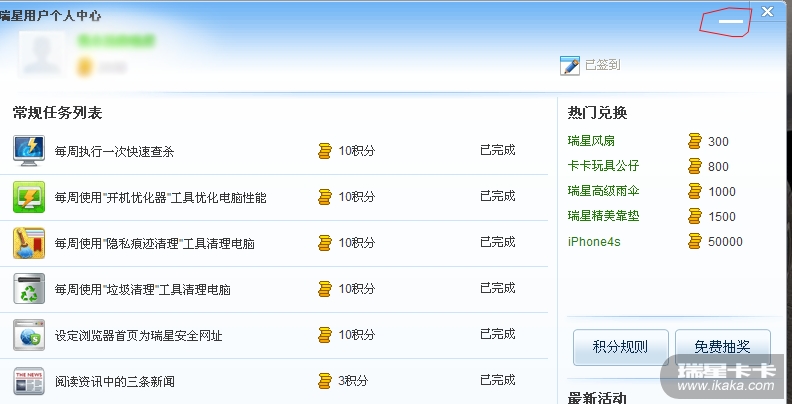Click the coin icon beside 垃圾清理 task points
This screenshot has width=792, height=404.
click(325, 289)
